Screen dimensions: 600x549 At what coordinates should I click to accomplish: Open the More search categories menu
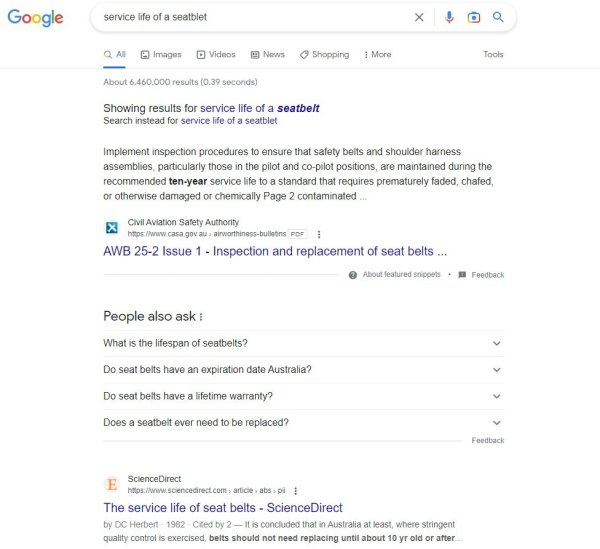click(378, 55)
